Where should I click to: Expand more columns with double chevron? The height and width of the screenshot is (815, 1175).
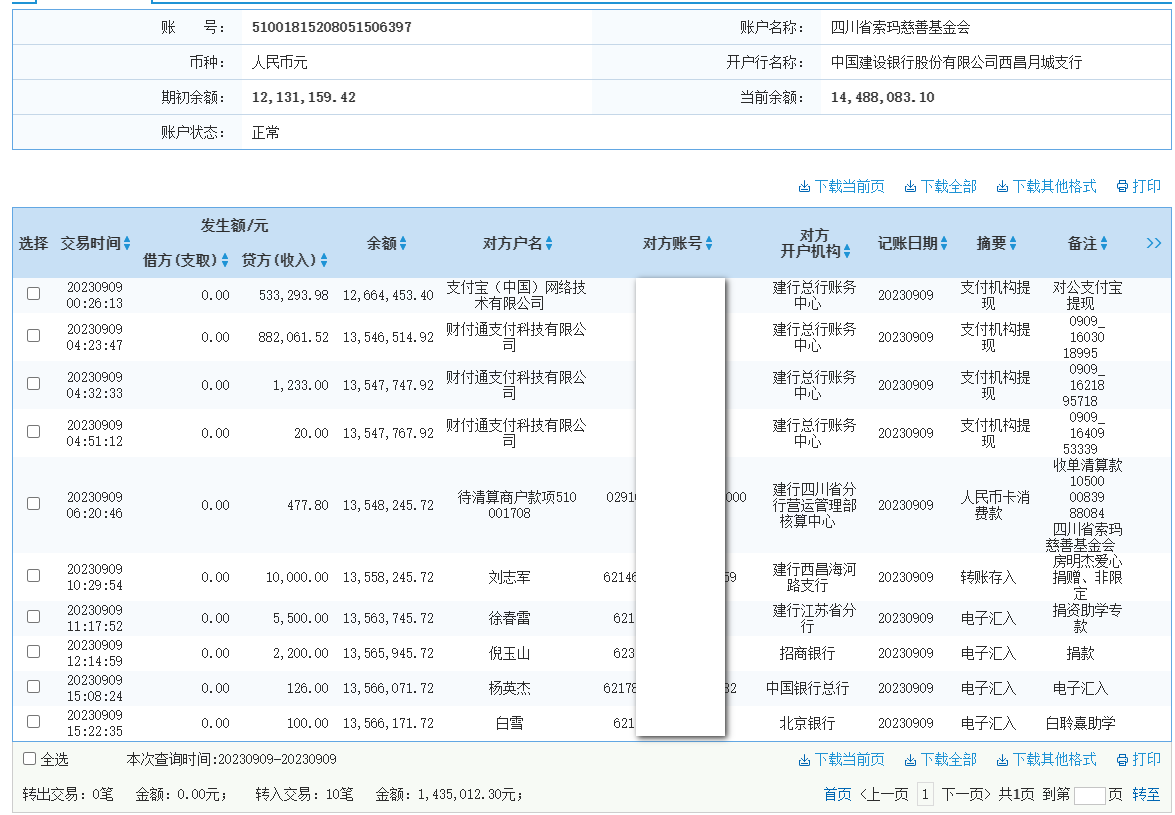tap(1154, 243)
